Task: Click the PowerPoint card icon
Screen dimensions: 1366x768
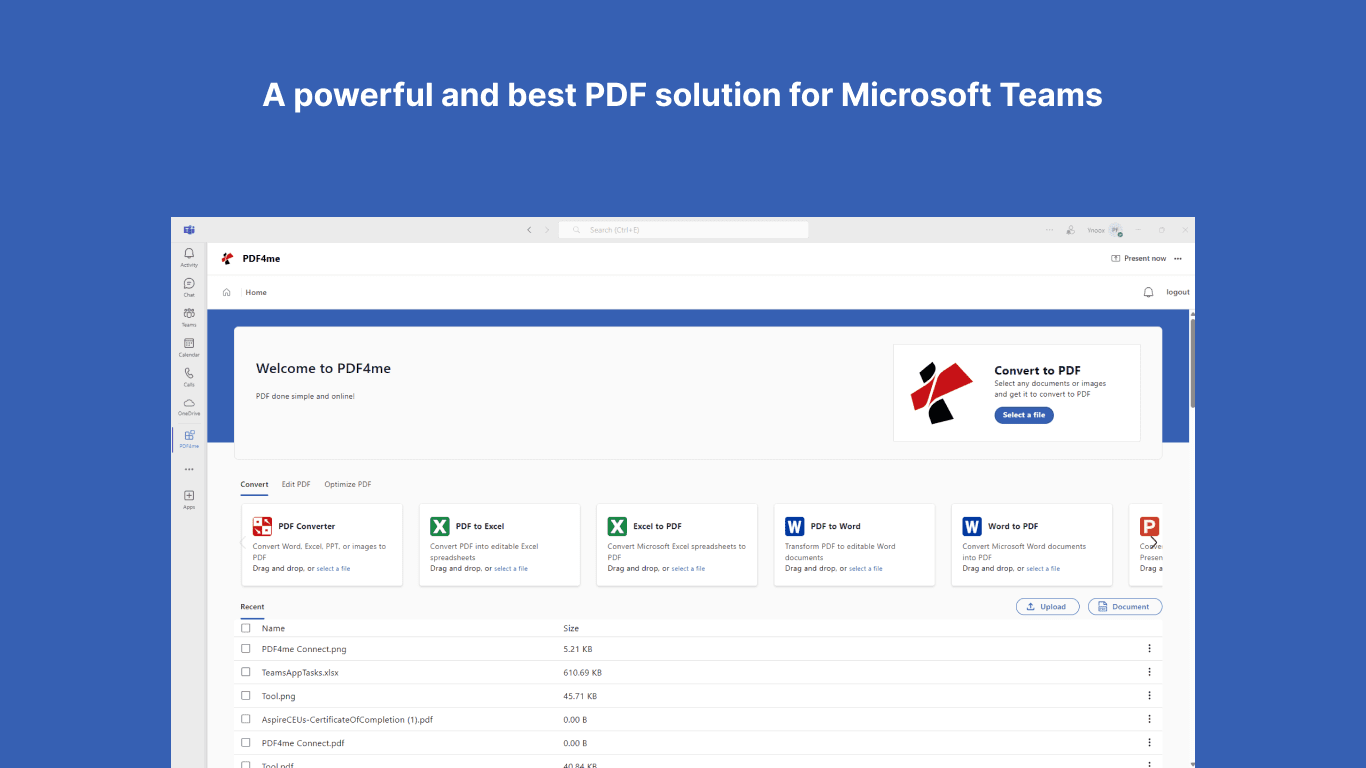Action: pos(1149,526)
